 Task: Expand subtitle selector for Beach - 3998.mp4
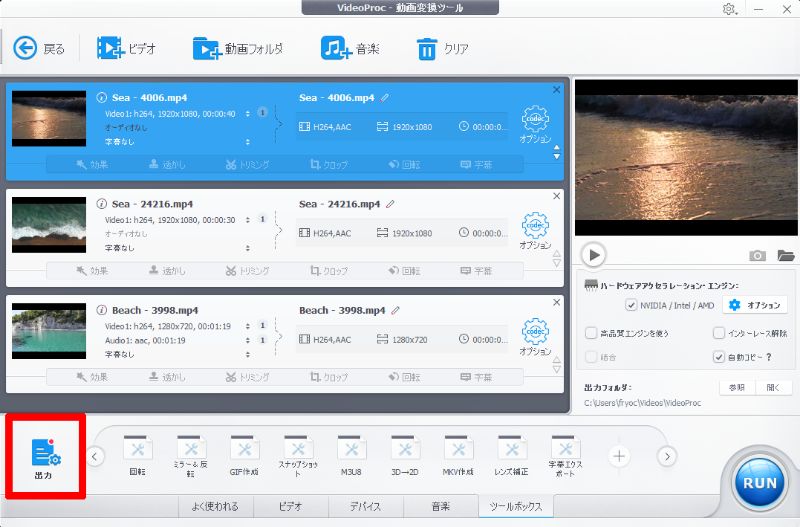[247, 355]
